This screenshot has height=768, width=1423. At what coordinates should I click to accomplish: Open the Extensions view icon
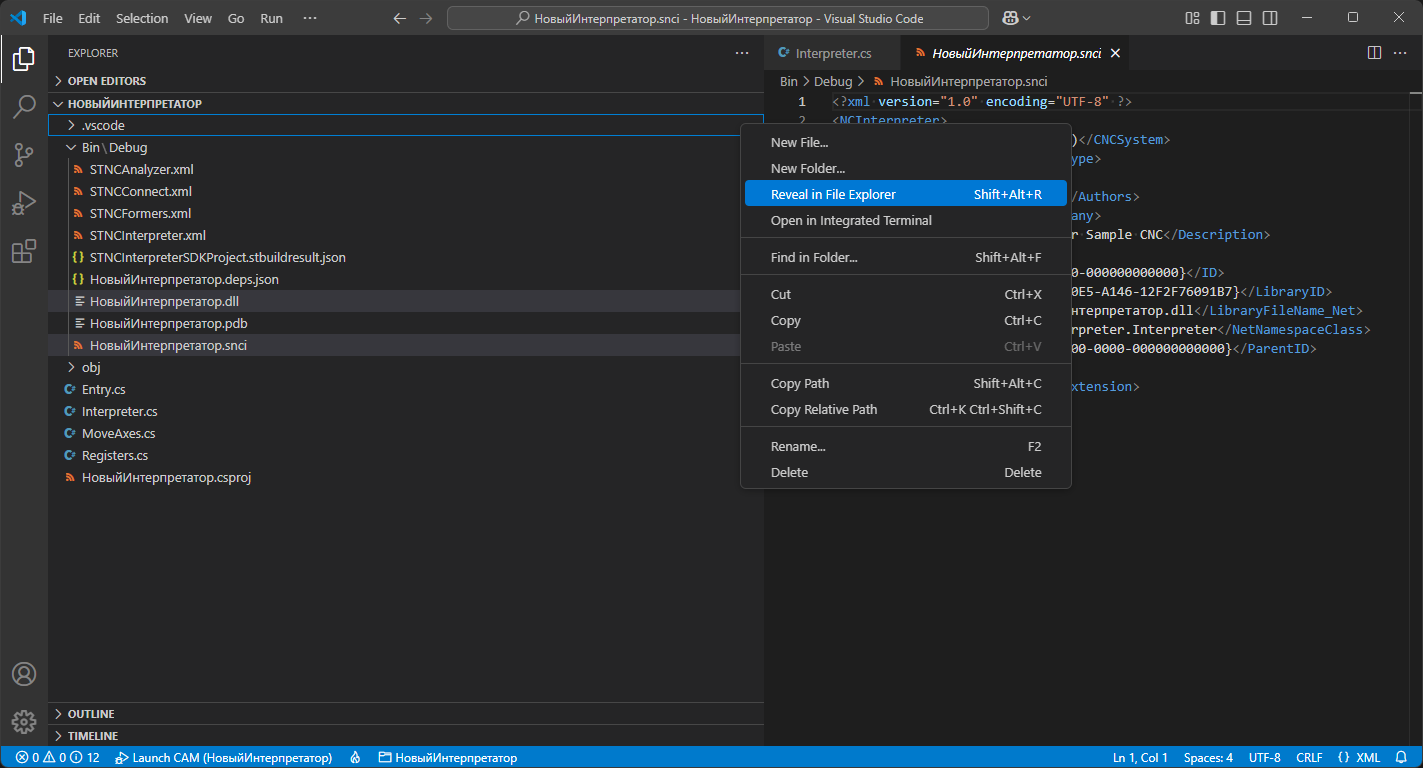pyautogui.click(x=24, y=251)
